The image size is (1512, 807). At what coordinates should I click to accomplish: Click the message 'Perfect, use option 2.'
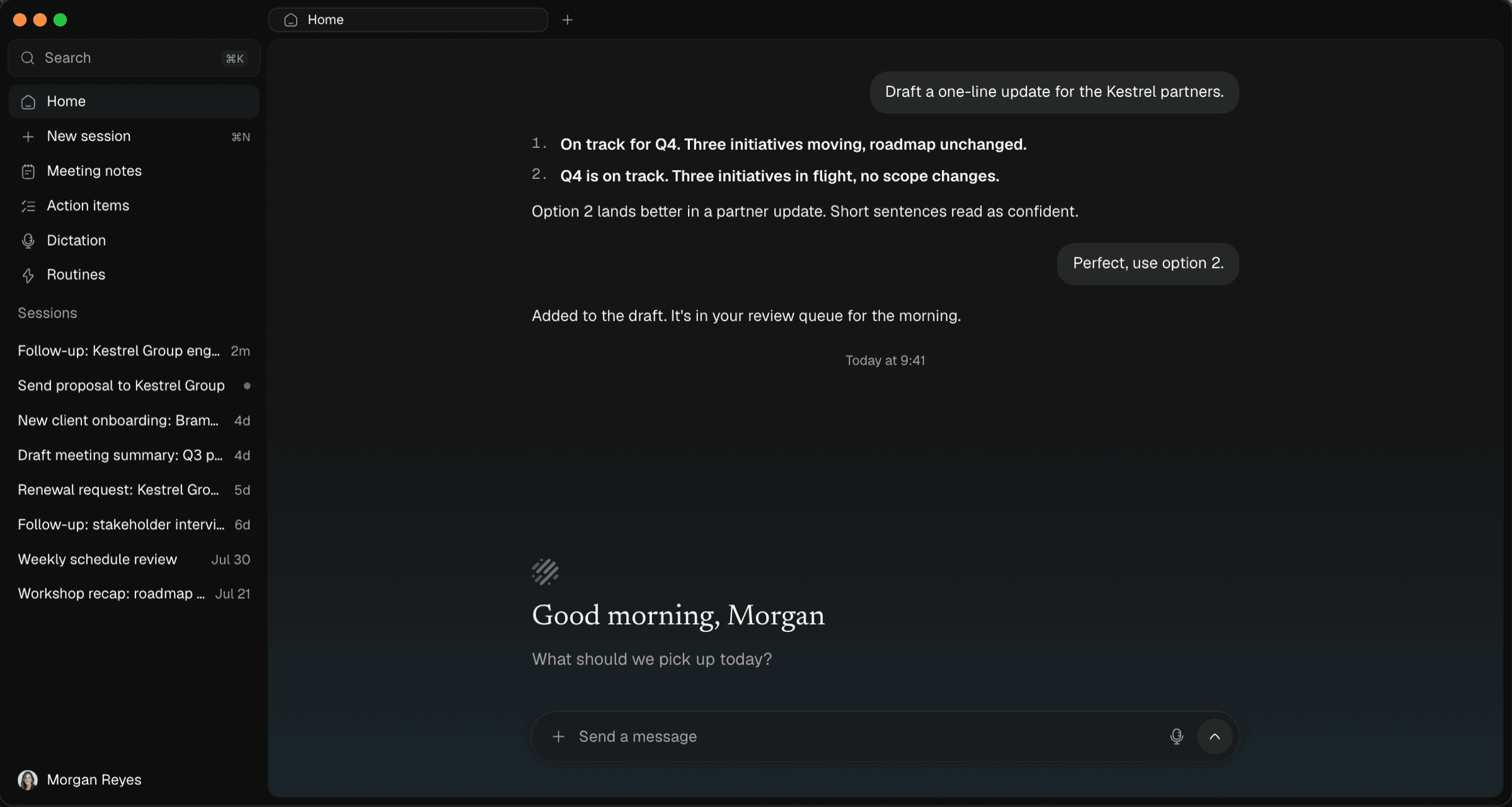coord(1148,263)
